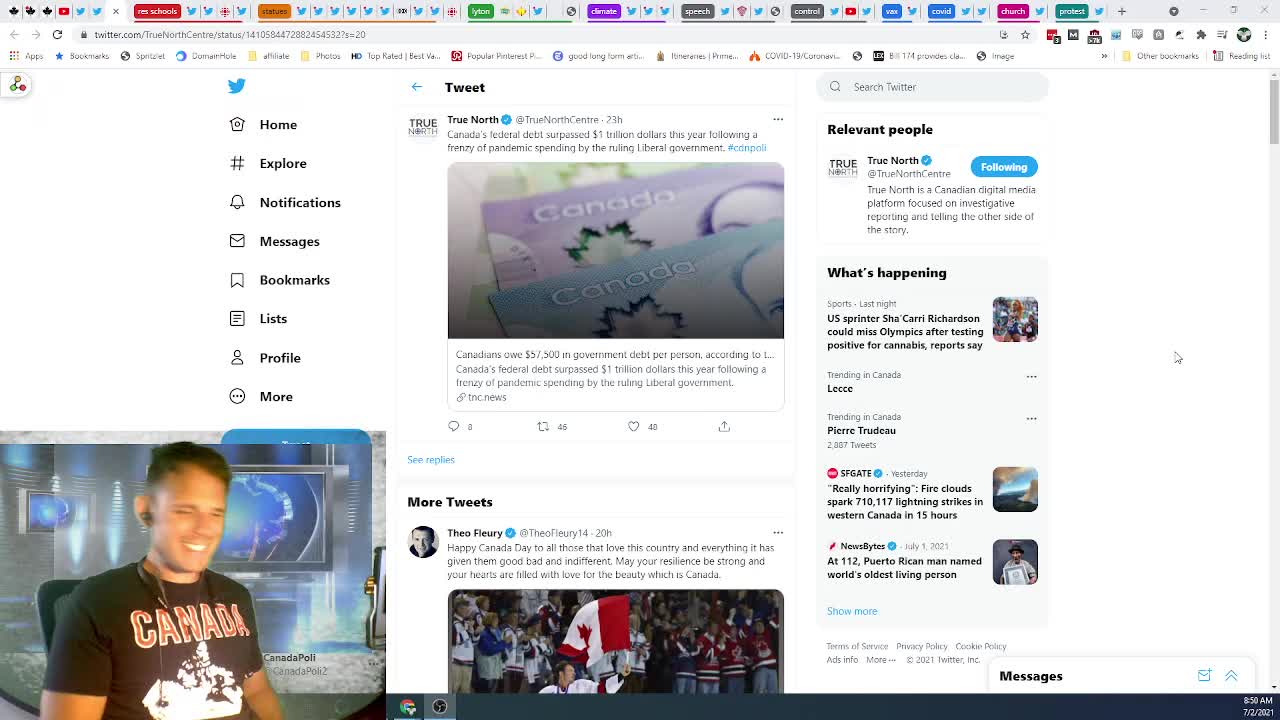Image resolution: width=1280 pixels, height=720 pixels.
Task: Open Terms of Service link
Action: point(857,647)
